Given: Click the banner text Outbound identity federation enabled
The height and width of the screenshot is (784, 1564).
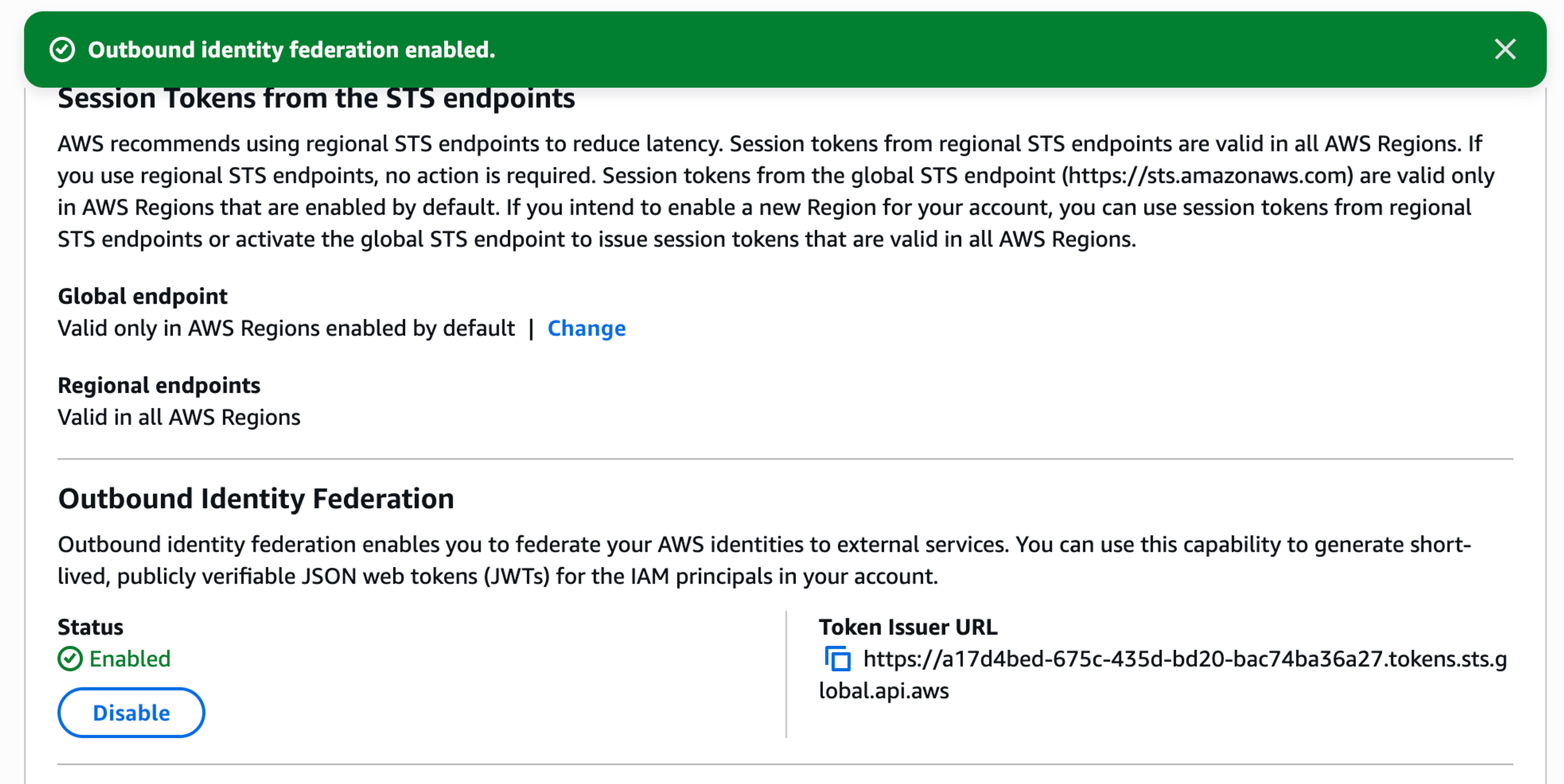Looking at the screenshot, I should [x=292, y=49].
